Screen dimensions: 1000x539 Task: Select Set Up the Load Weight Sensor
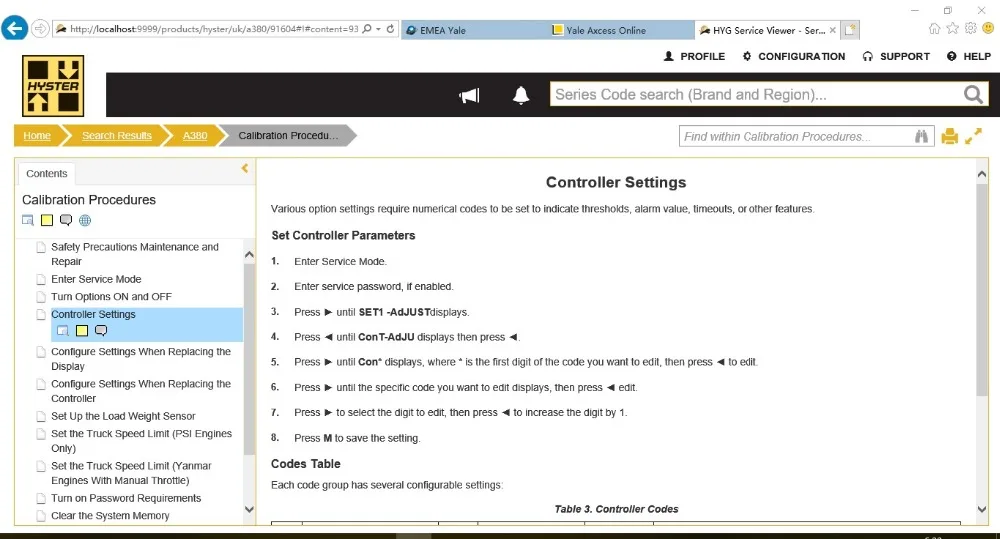click(123, 416)
